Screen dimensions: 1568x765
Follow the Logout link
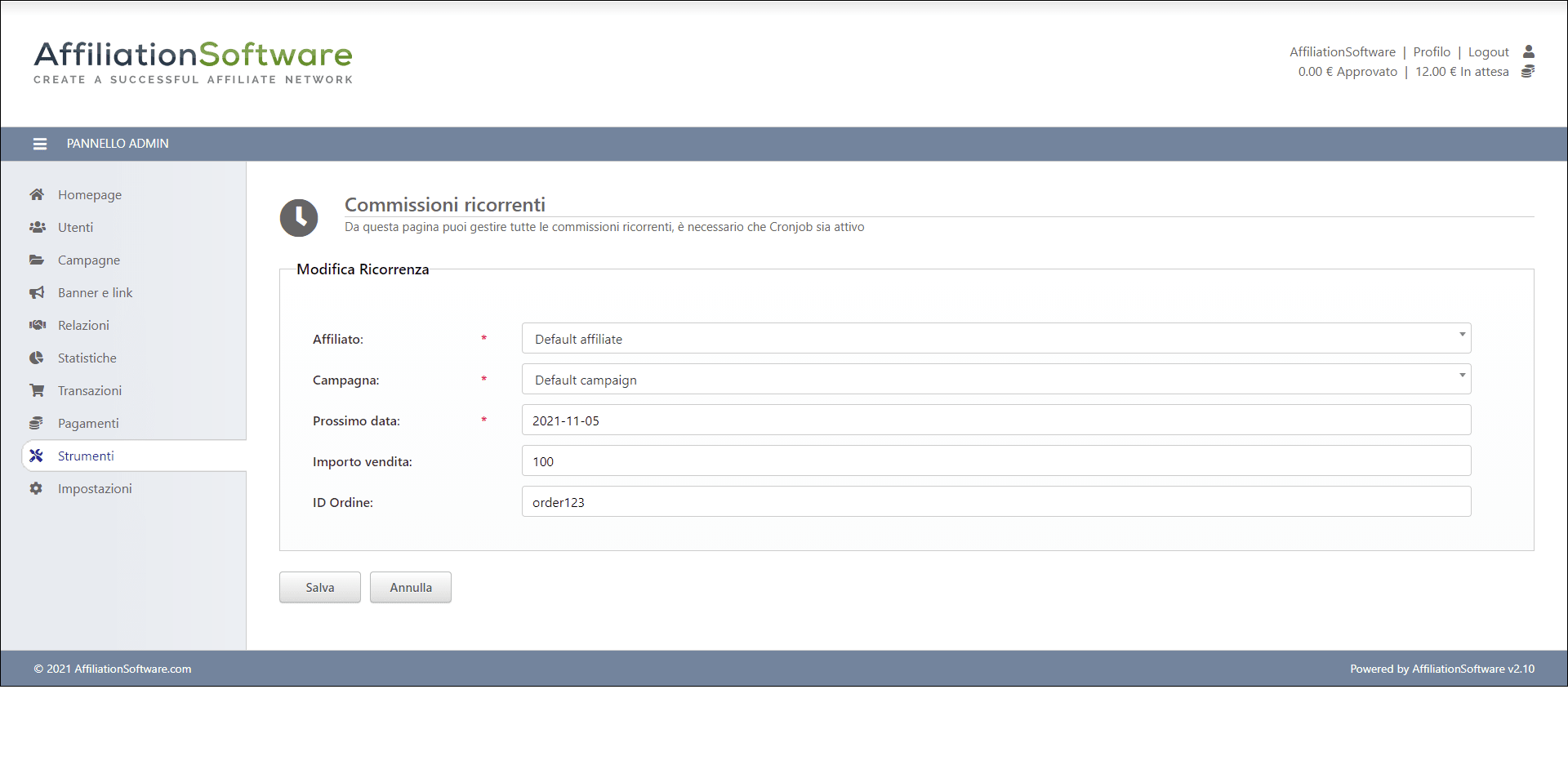[x=1488, y=52]
